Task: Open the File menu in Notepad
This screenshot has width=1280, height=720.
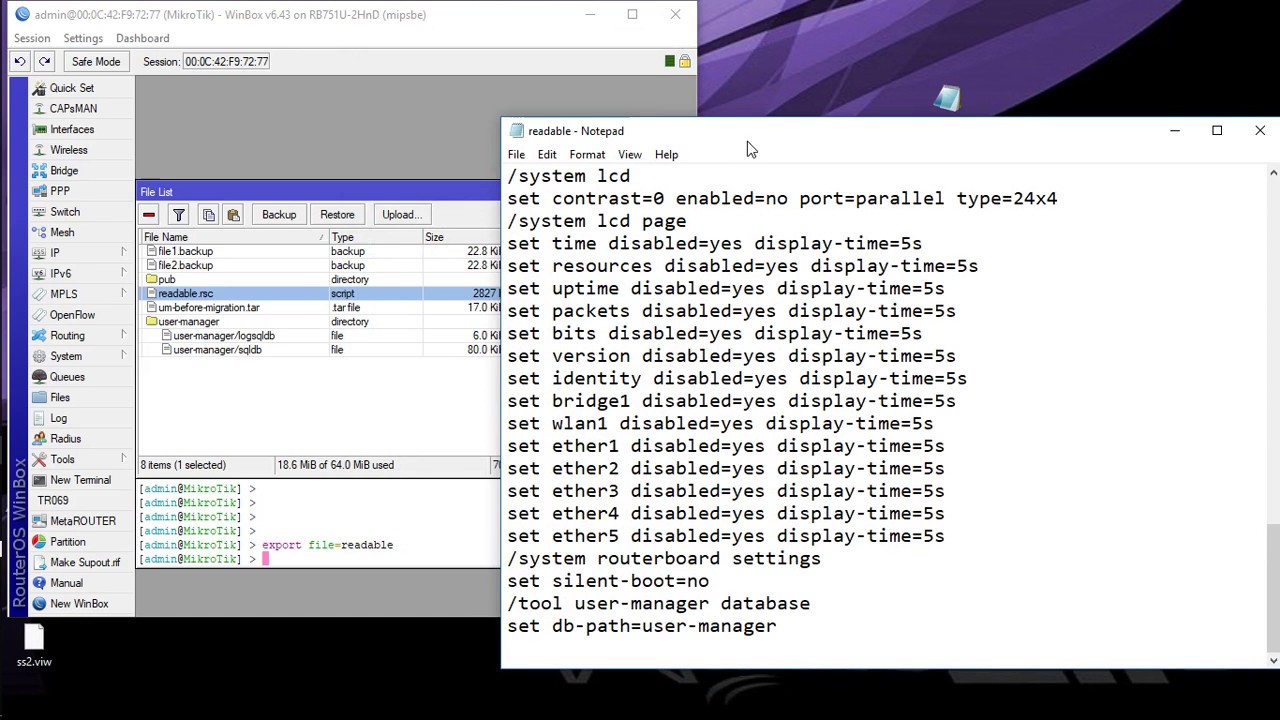Action: tap(516, 154)
